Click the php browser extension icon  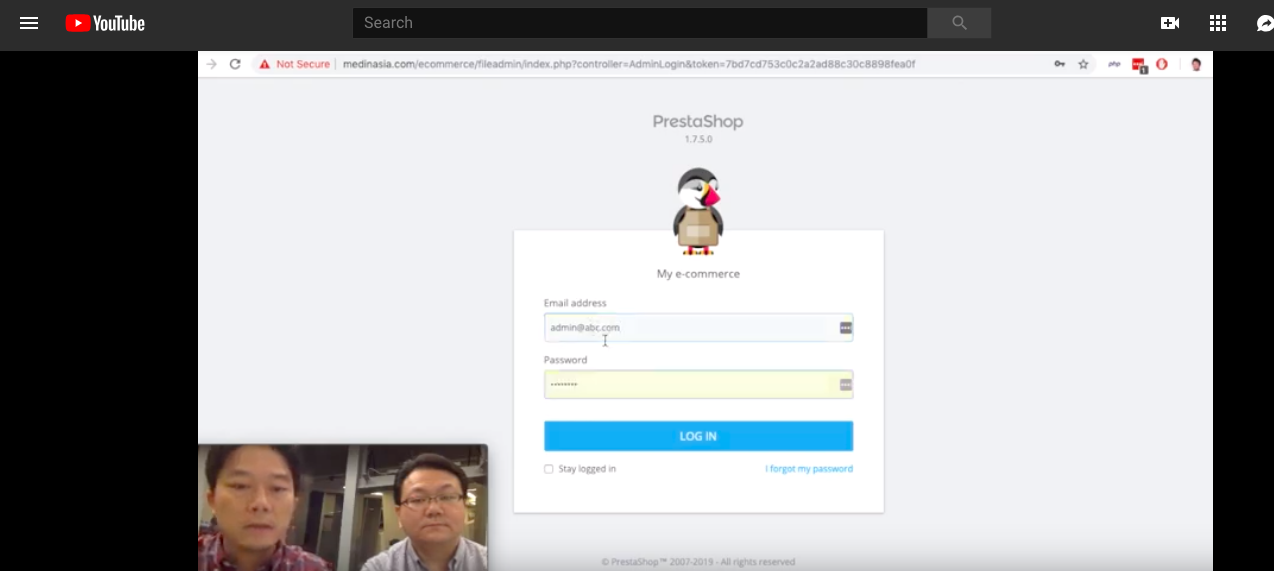(x=1114, y=64)
